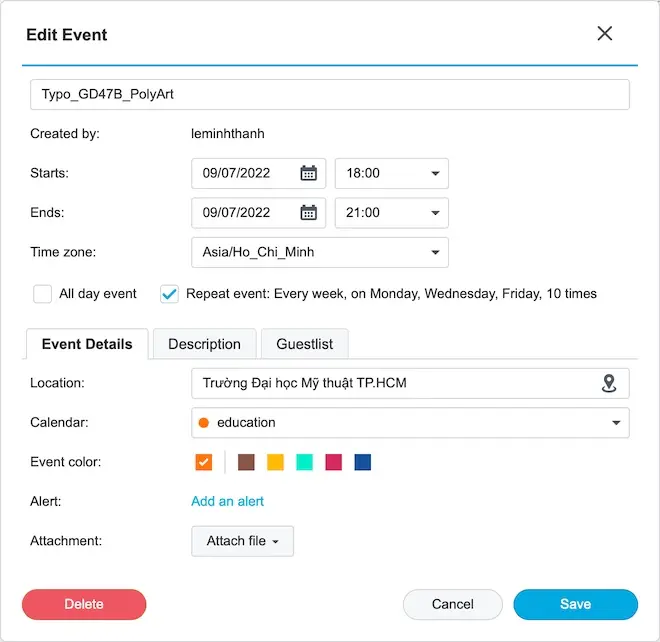Viewport: 660px width, 642px height.
Task: Open the Ends date calendar picker
Action: click(x=309, y=213)
